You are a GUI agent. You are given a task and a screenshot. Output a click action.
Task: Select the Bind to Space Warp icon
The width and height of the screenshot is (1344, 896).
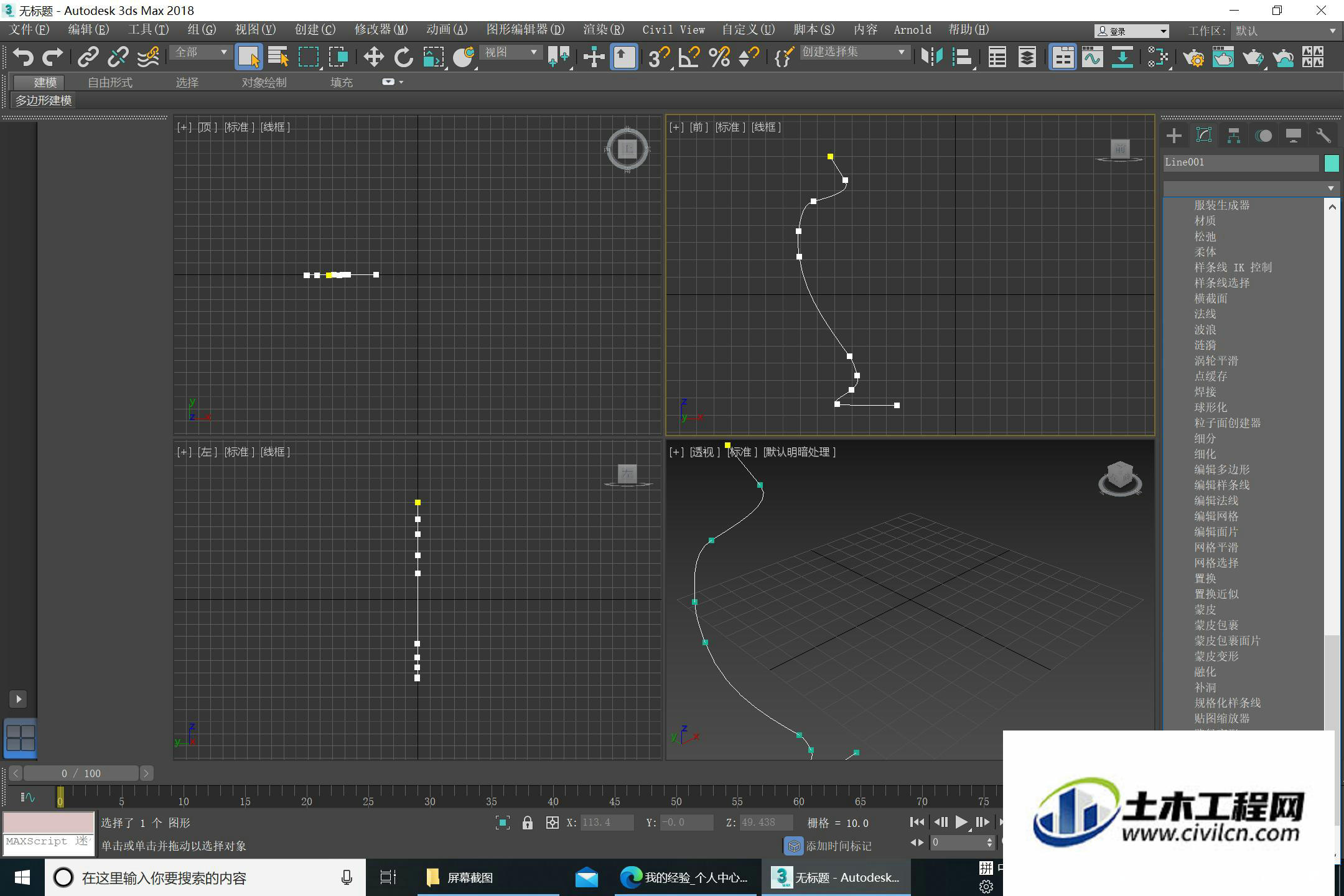click(148, 57)
